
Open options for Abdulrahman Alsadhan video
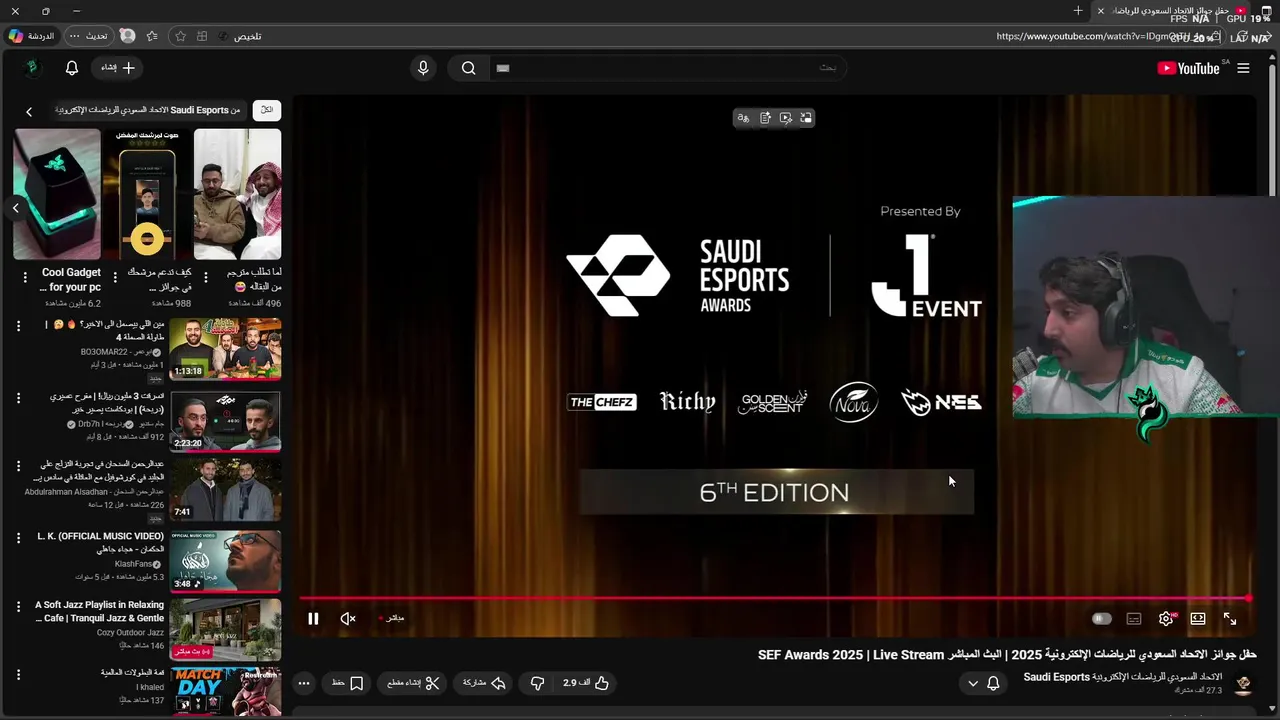pyautogui.click(x=18, y=466)
